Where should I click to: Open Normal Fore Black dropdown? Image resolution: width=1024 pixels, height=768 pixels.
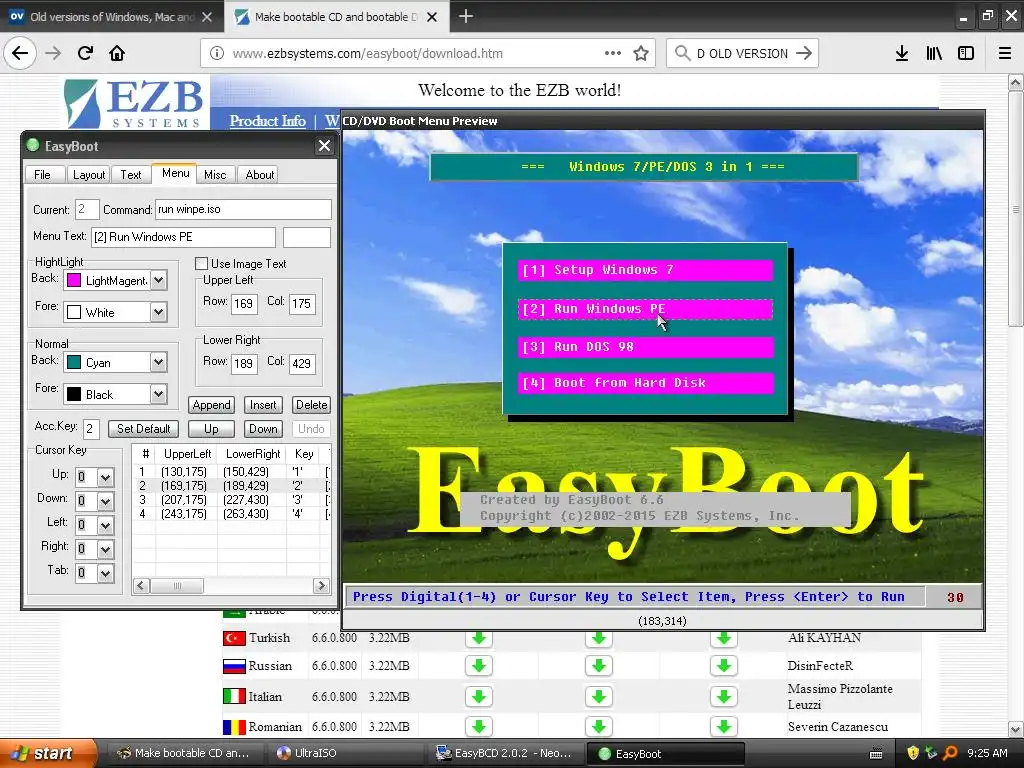click(159, 394)
